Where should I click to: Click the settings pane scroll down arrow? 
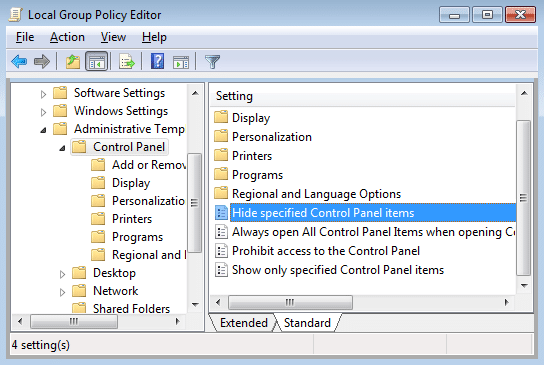(524, 286)
